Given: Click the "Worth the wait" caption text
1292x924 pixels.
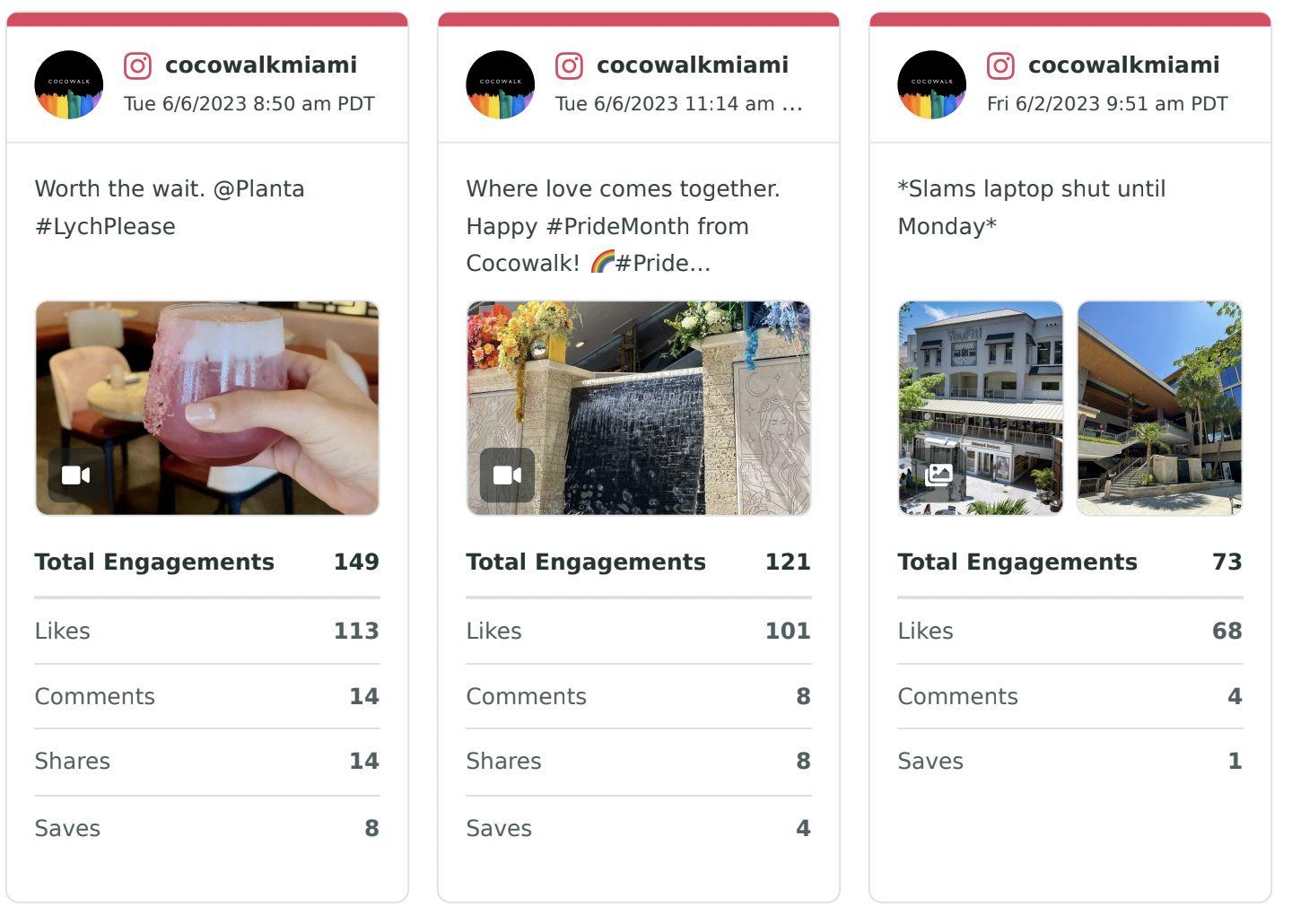Looking at the screenshot, I should point(170,207).
